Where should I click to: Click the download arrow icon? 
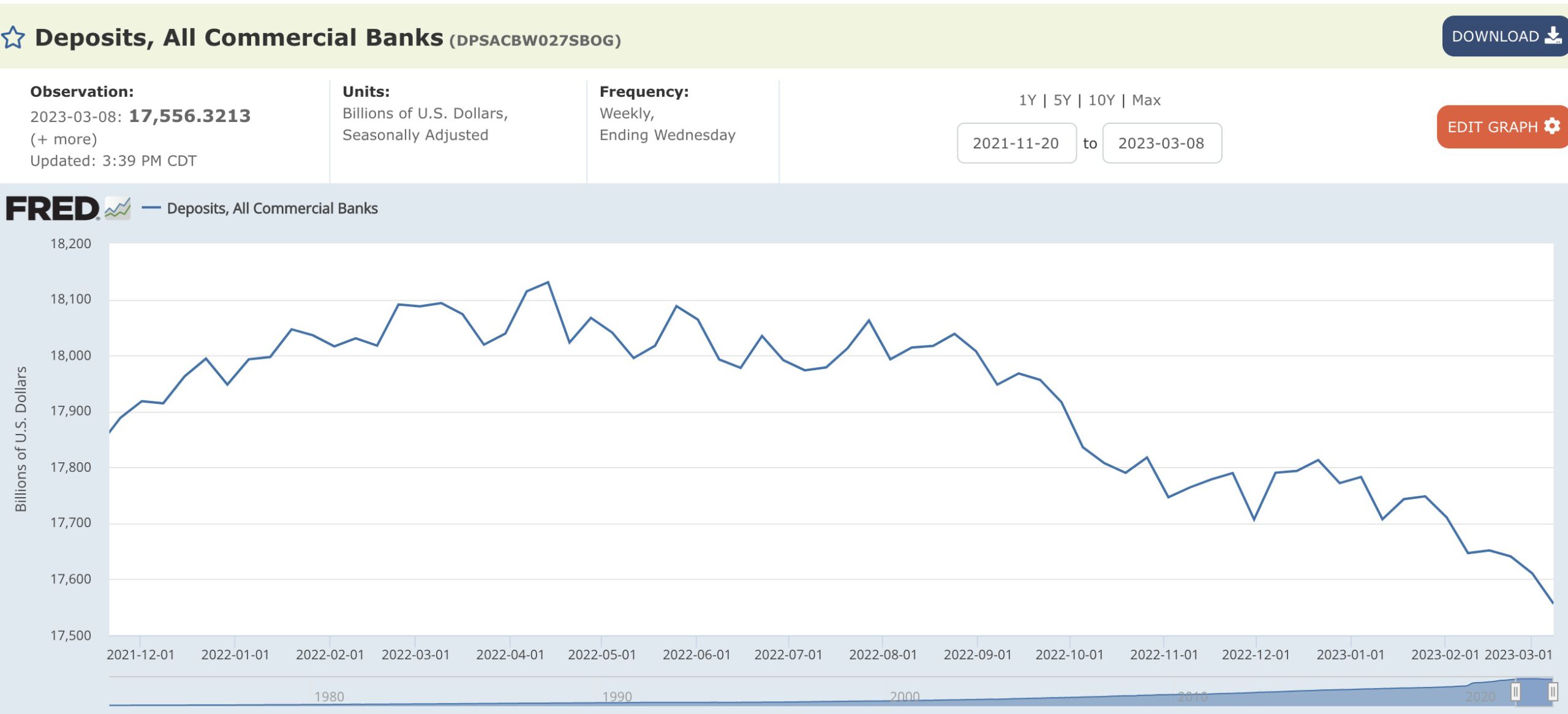(x=1553, y=36)
